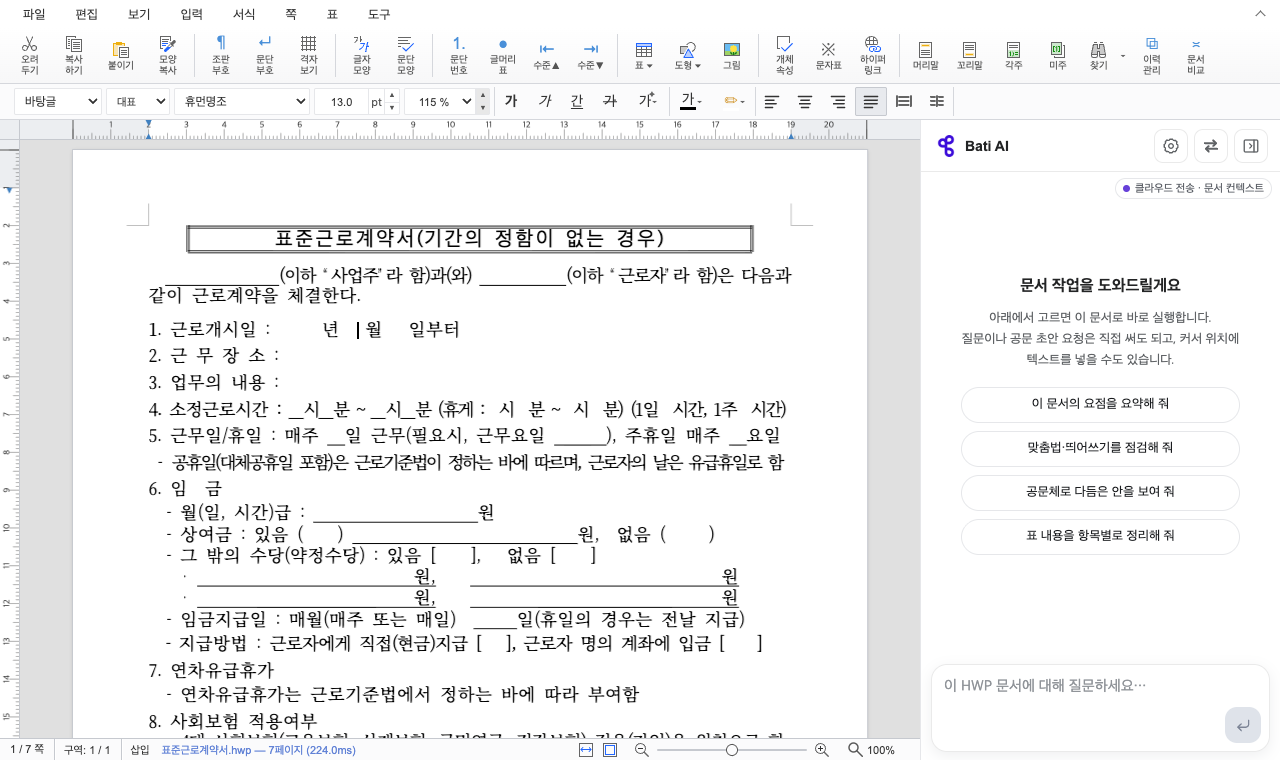Open the 문단모양 paragraph format dialog
Viewport: 1280px width, 760px height.
[405, 56]
